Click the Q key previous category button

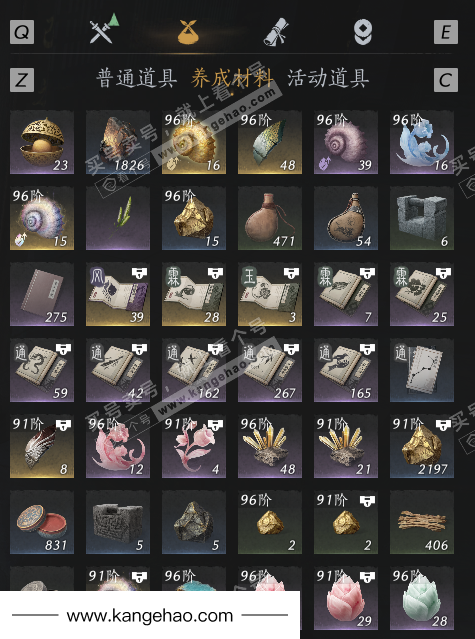tap(22, 31)
